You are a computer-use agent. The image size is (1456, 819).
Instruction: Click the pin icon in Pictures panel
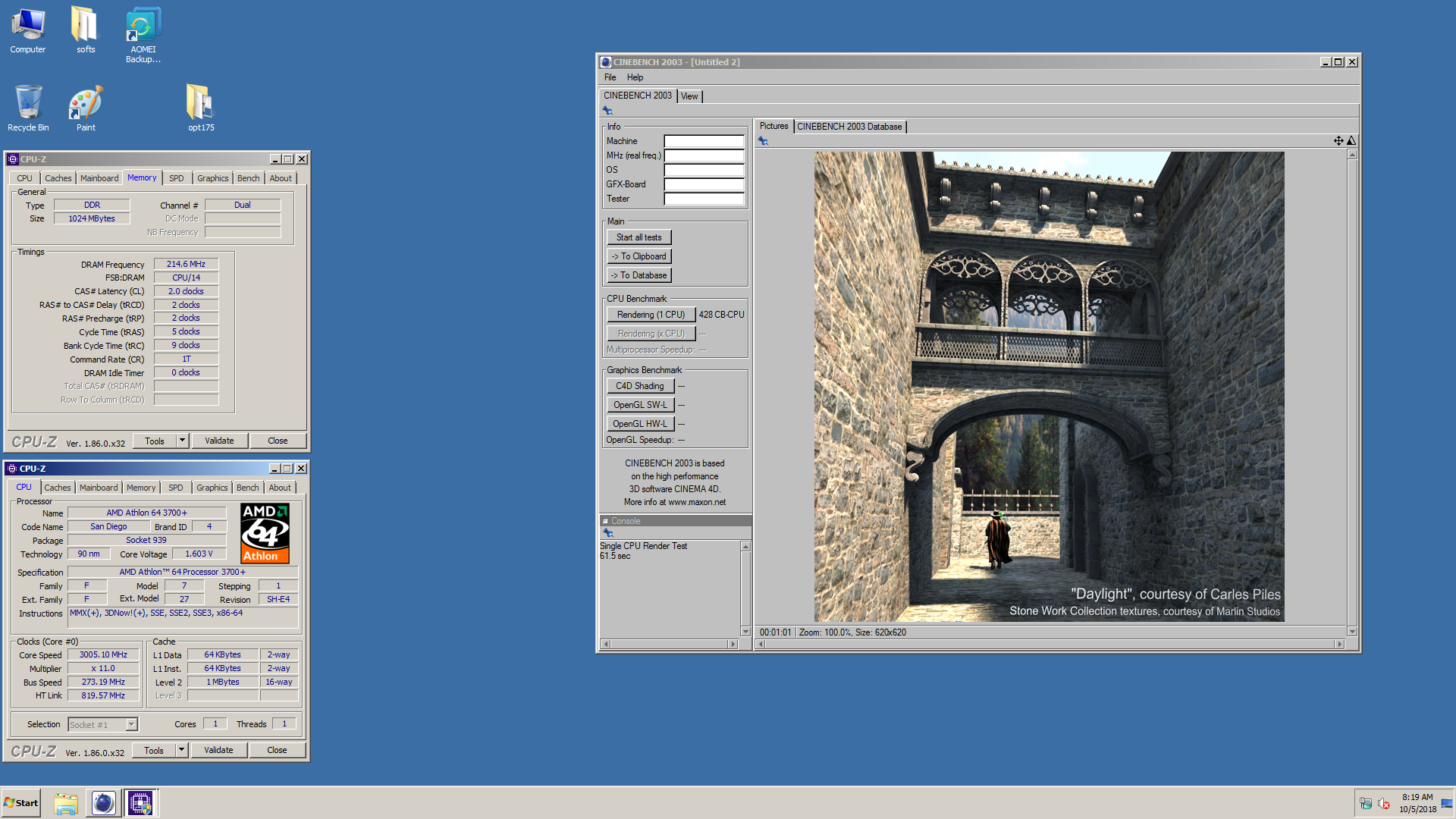(x=763, y=141)
